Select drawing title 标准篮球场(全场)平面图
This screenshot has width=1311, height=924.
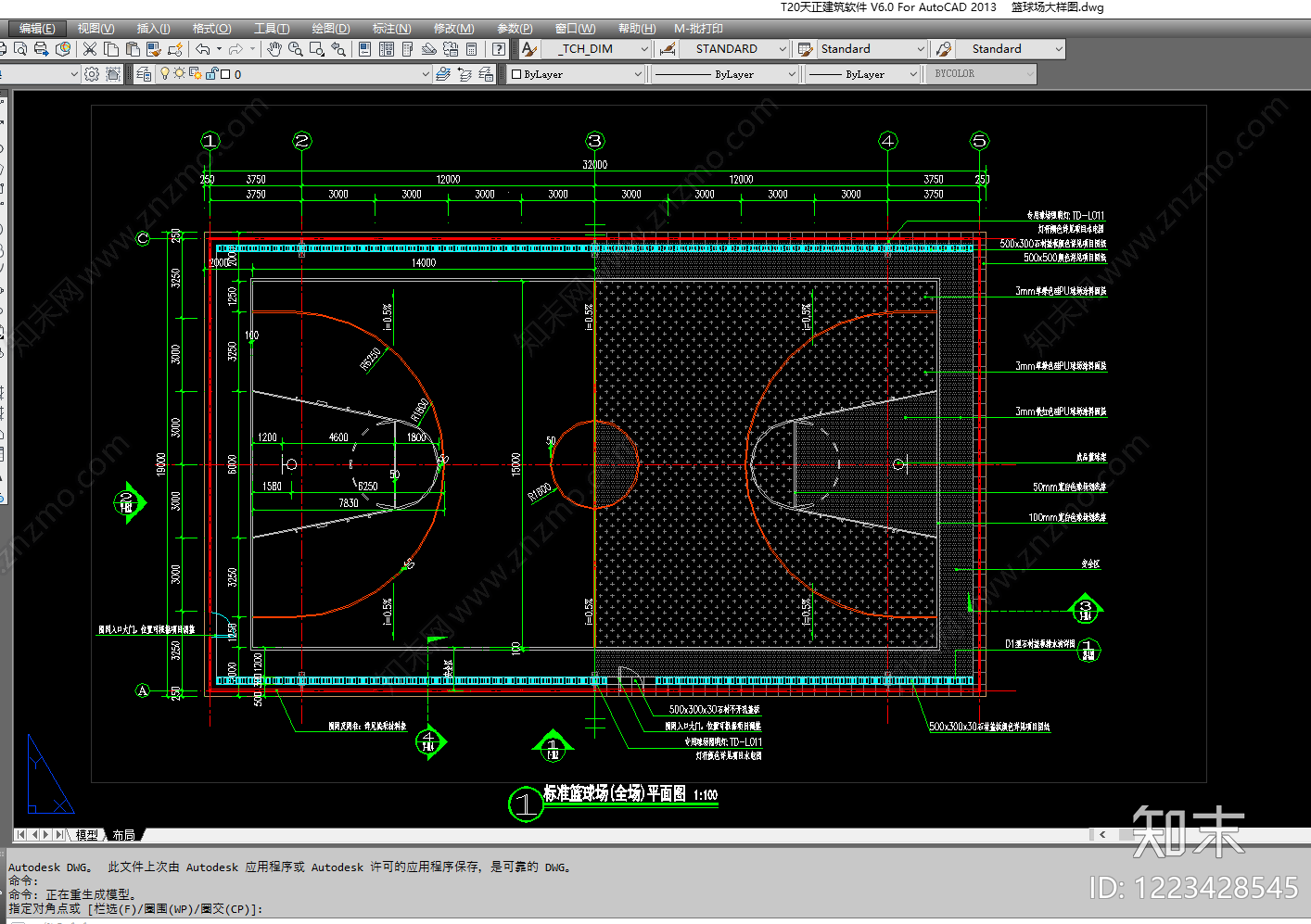coord(615,793)
